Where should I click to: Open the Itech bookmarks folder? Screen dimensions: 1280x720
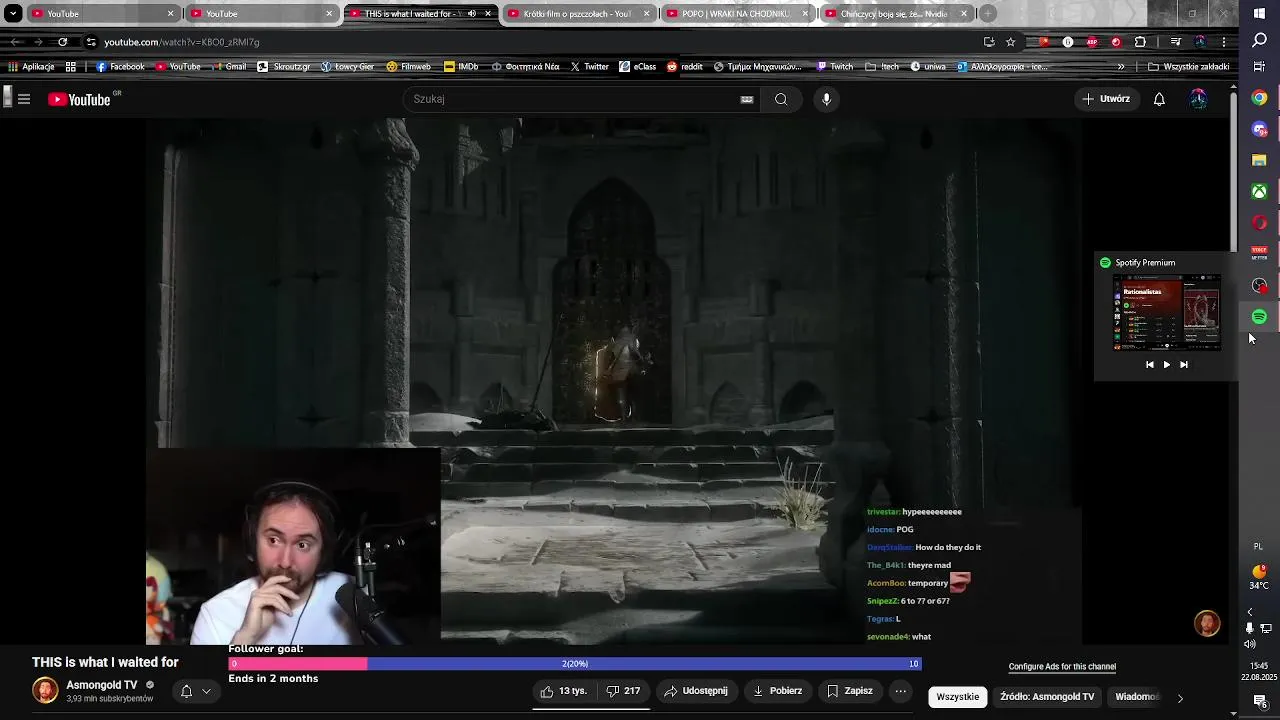[882, 67]
